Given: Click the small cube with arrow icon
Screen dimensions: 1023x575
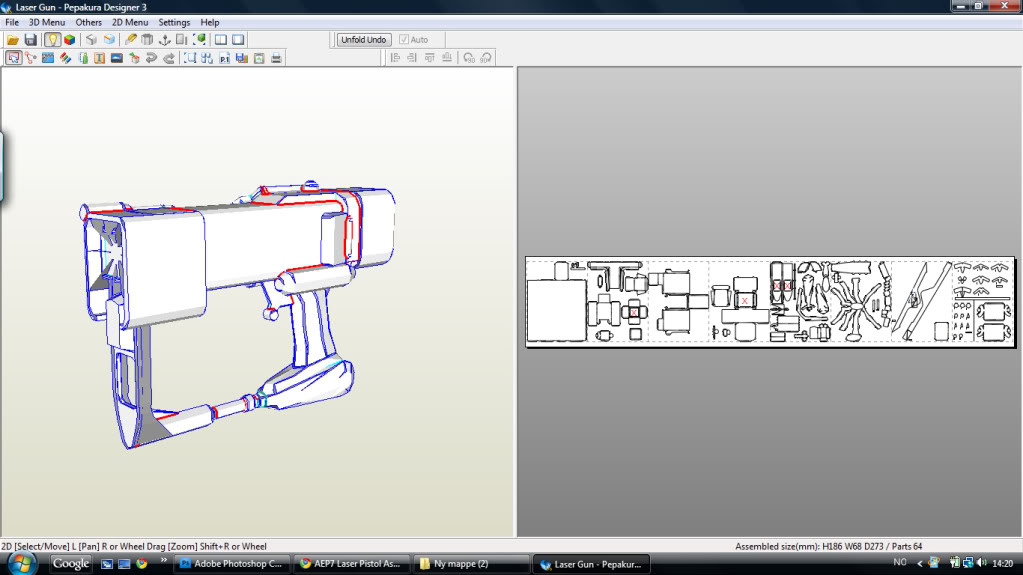Looking at the screenshot, I should click(x=134, y=58).
